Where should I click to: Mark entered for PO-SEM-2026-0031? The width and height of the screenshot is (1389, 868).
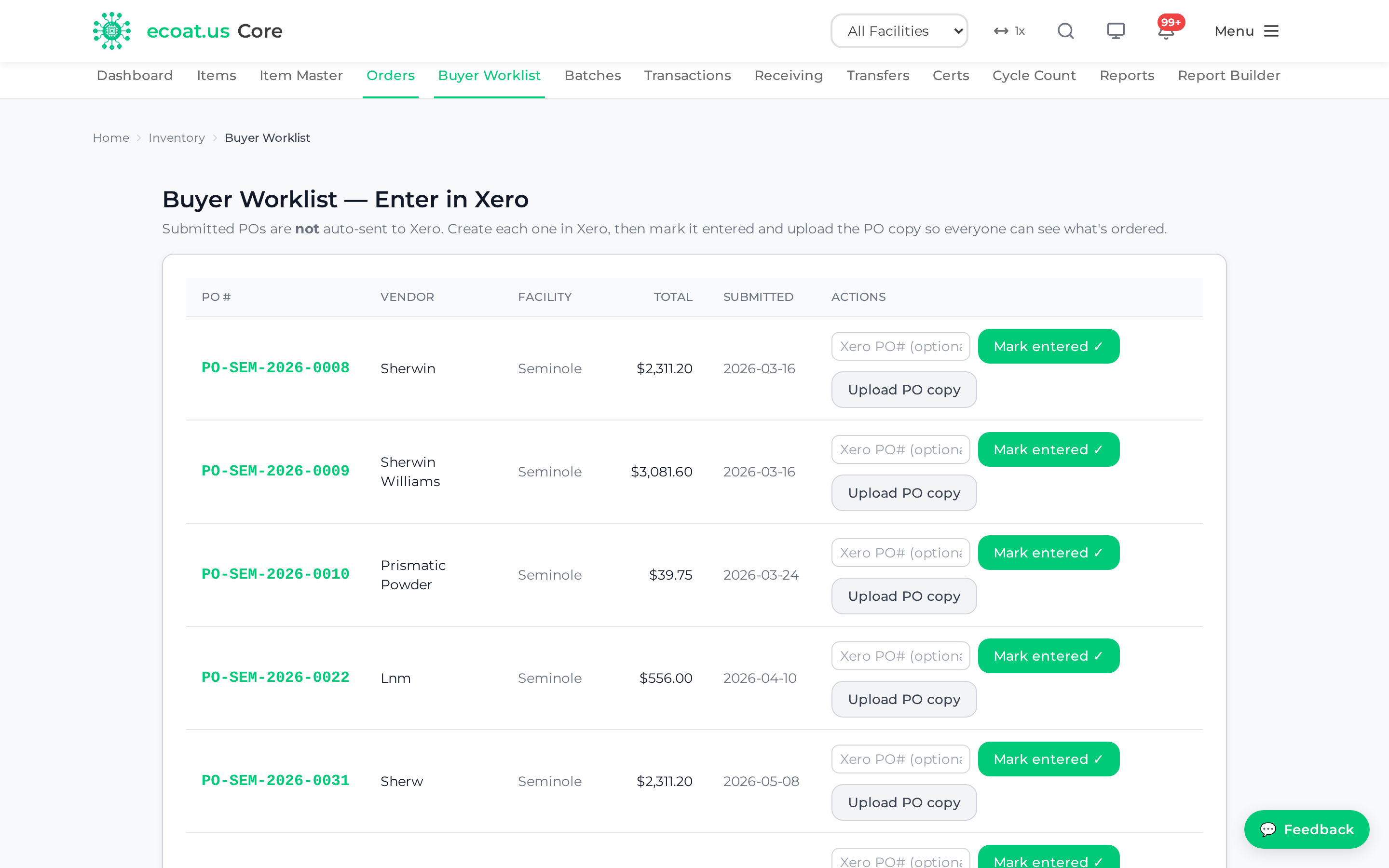click(1049, 759)
